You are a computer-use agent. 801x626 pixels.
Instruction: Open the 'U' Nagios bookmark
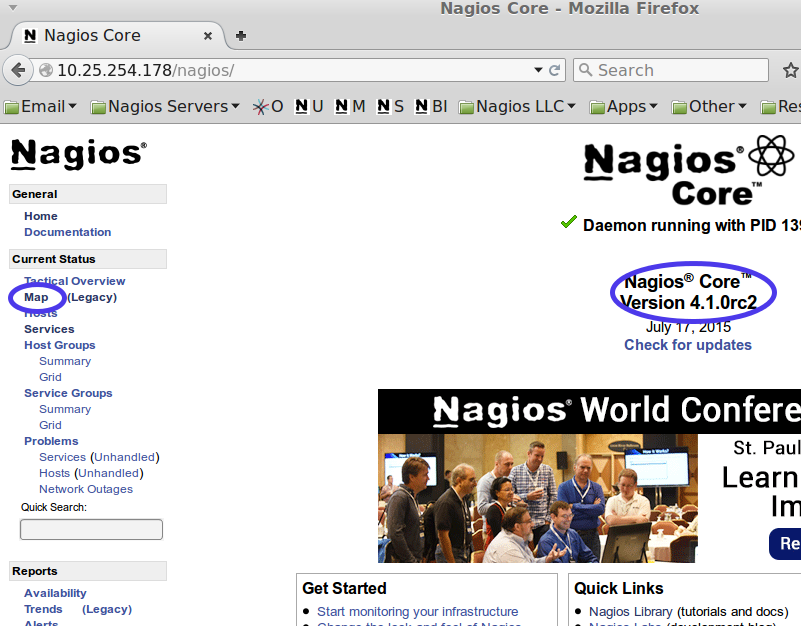pyautogui.click(x=309, y=106)
